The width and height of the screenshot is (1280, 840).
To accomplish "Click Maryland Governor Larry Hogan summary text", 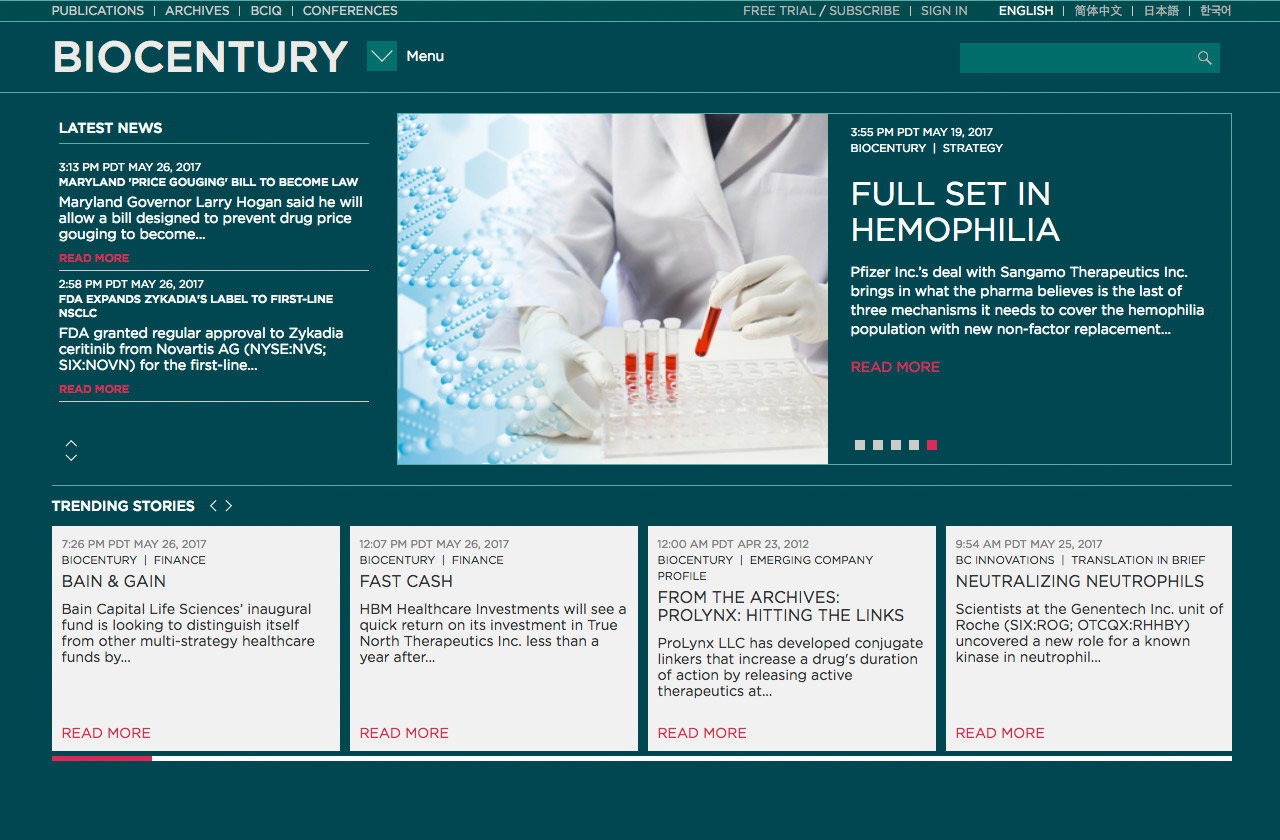I will point(211,218).
